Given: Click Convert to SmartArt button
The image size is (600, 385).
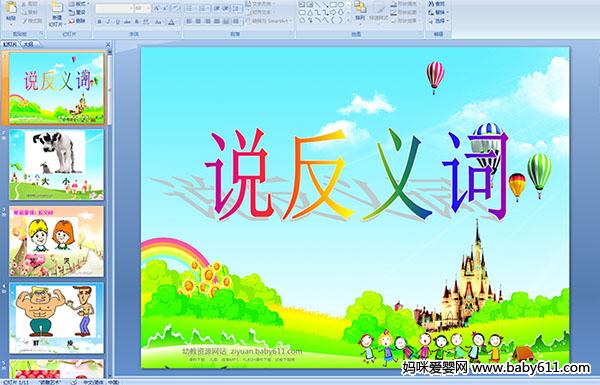Looking at the screenshot, I should click(269, 21).
